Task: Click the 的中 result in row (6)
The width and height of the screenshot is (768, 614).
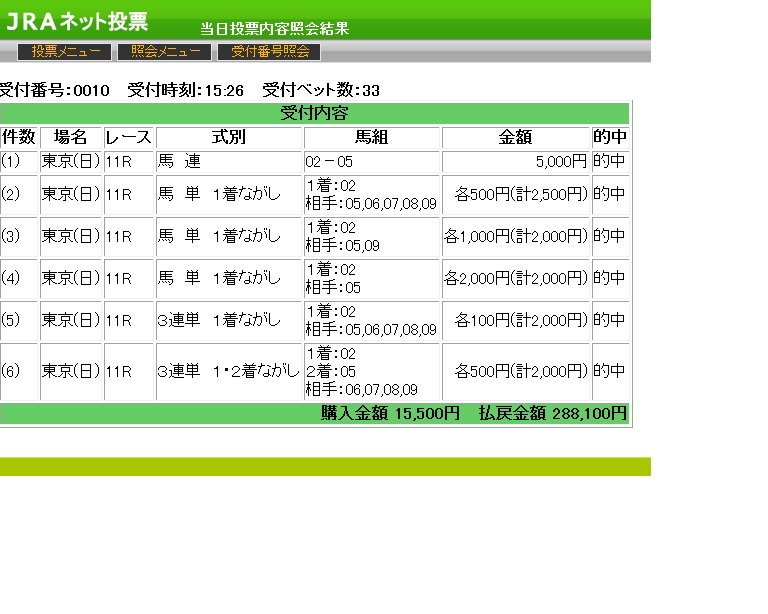Action: tap(610, 371)
